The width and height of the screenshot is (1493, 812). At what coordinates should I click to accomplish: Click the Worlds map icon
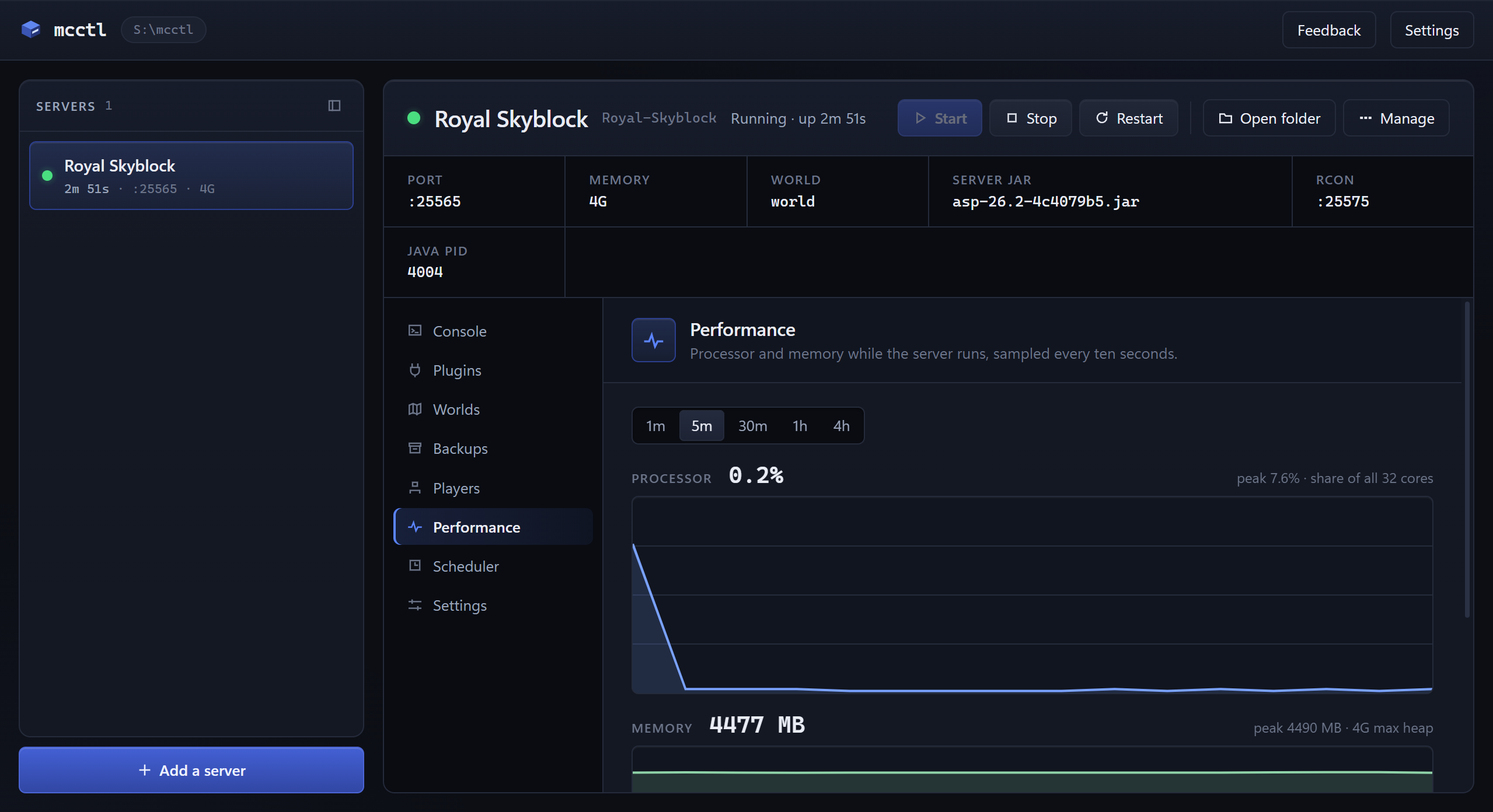[415, 409]
